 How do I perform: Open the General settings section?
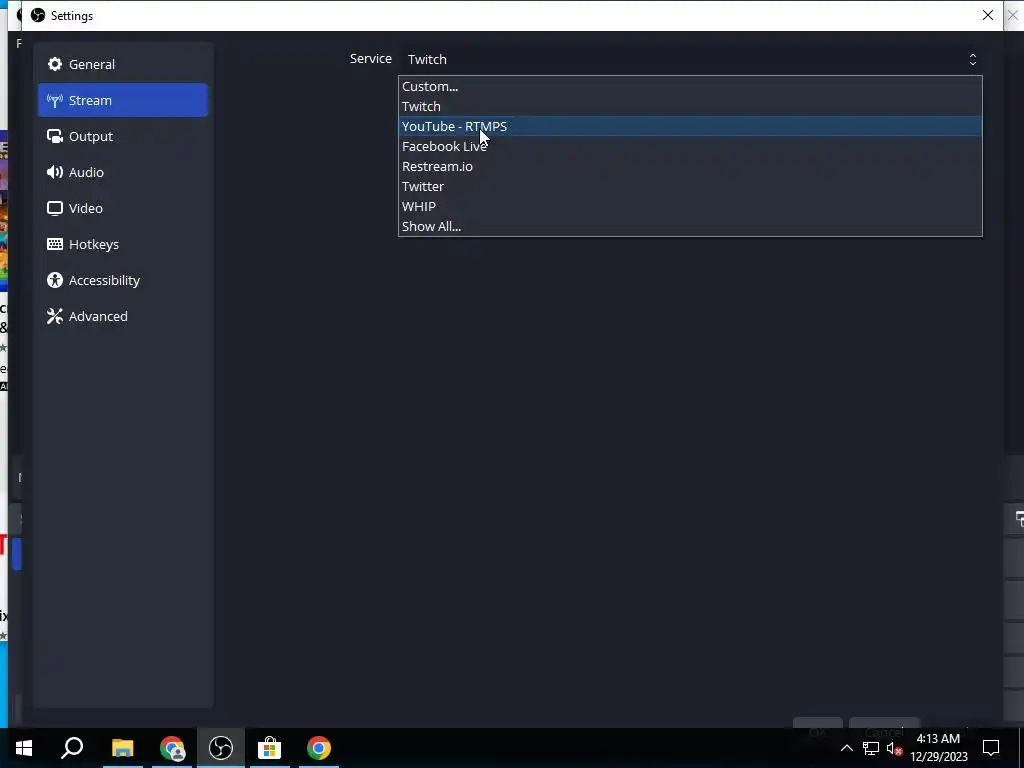click(123, 64)
